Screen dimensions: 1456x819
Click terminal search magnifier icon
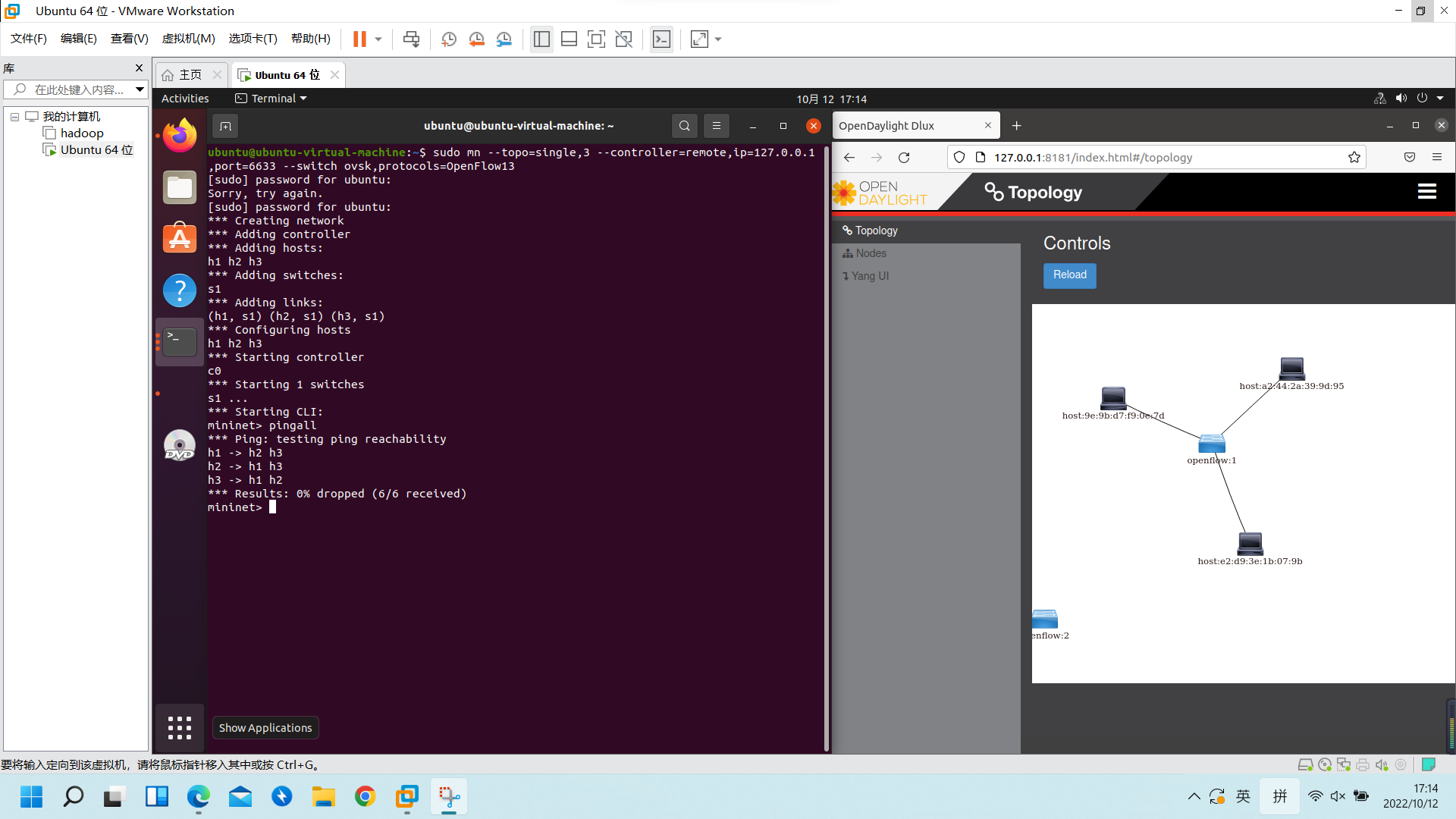point(684,126)
